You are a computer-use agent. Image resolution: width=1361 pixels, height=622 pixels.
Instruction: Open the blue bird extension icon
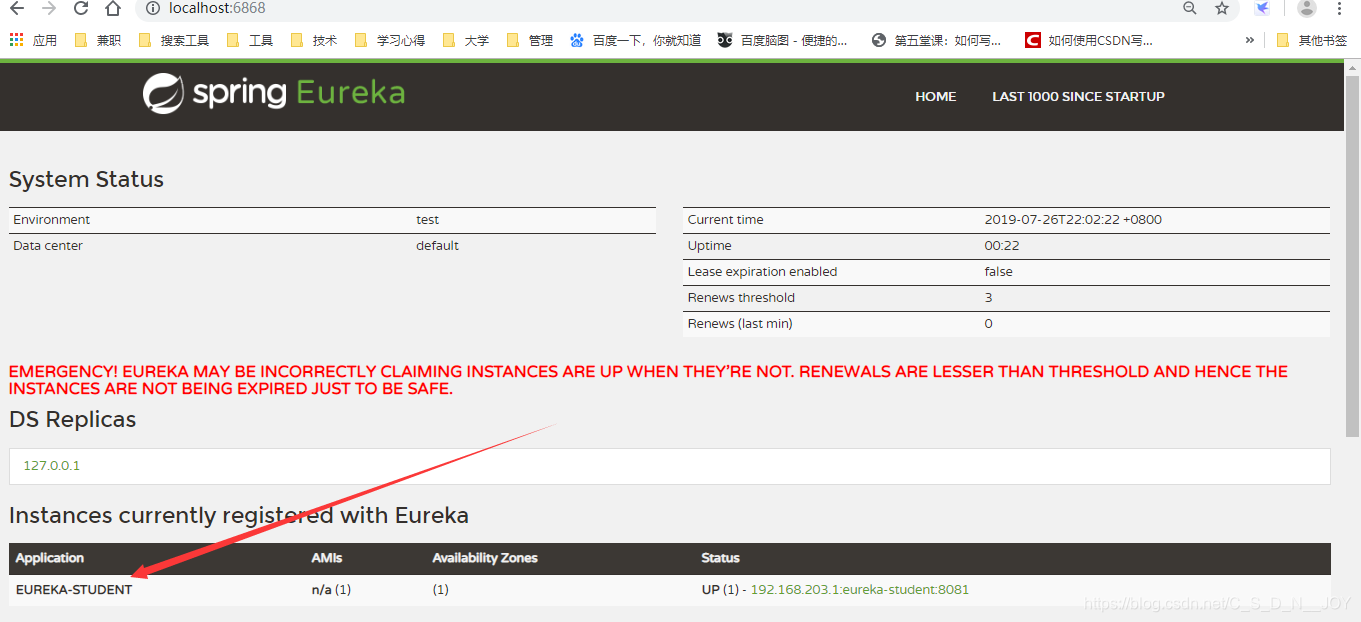point(1263,8)
